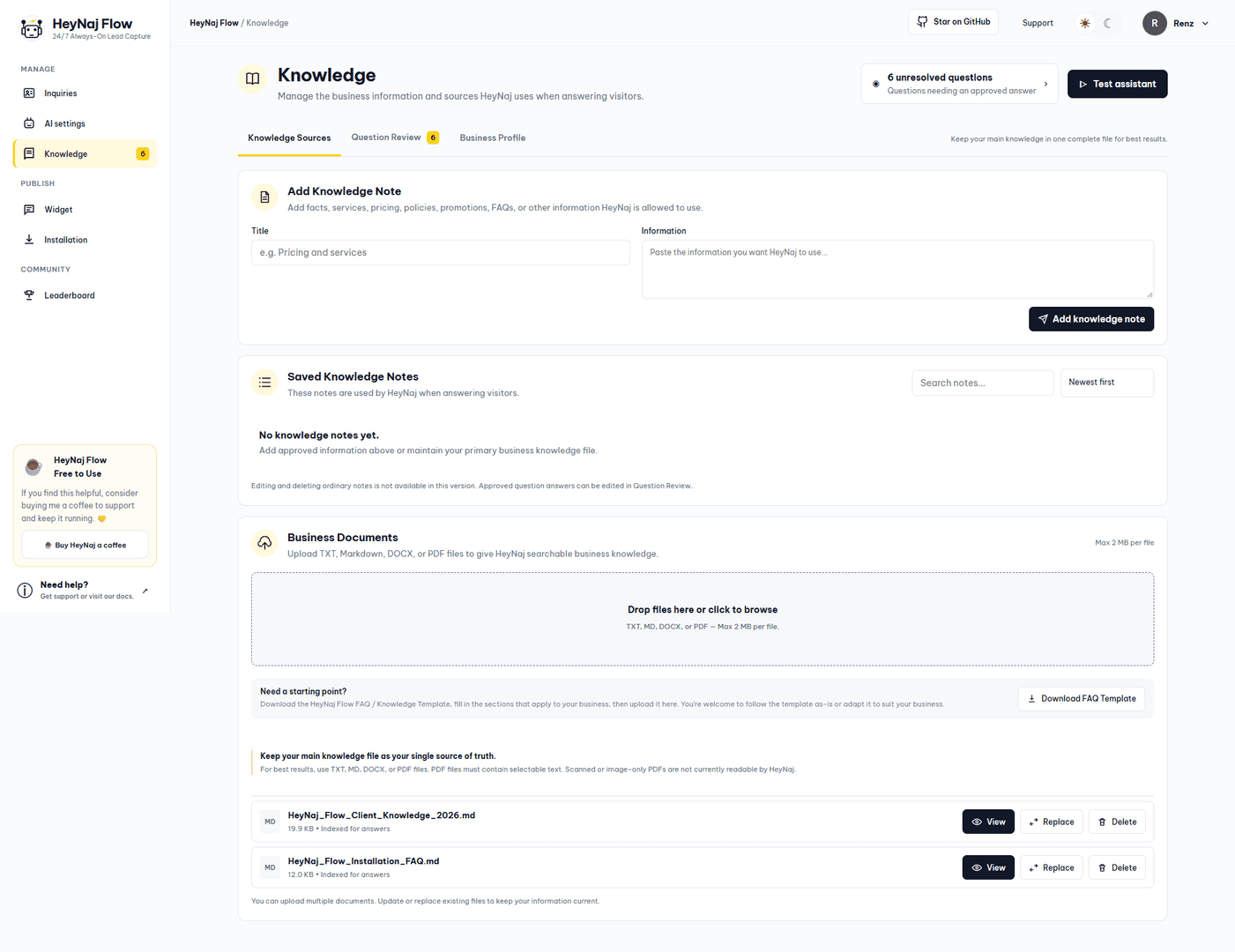
Task: Click Download FAQ Template
Action: click(1082, 699)
